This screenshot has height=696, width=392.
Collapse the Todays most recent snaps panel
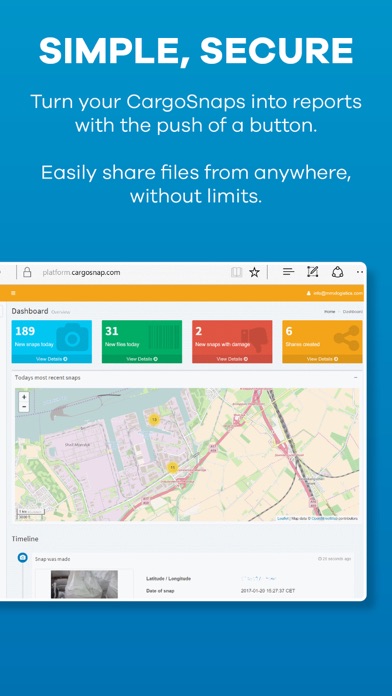click(x=355, y=378)
